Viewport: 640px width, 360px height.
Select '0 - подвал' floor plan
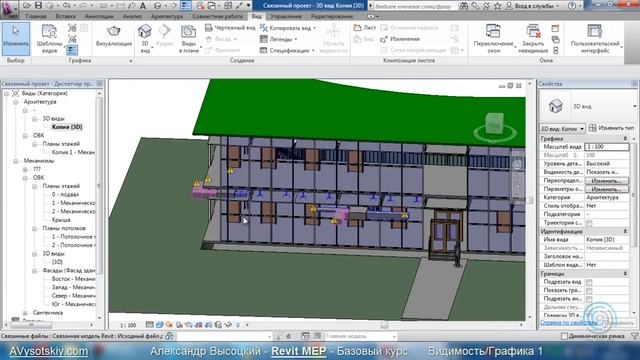pyautogui.click(x=65, y=195)
